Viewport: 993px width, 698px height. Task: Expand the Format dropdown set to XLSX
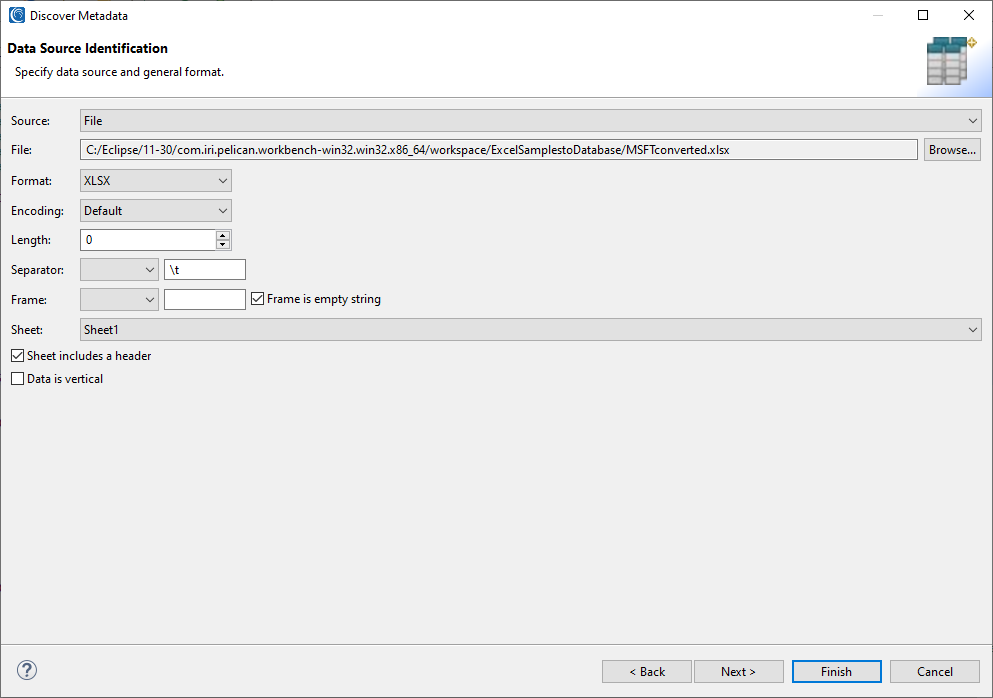(156, 181)
